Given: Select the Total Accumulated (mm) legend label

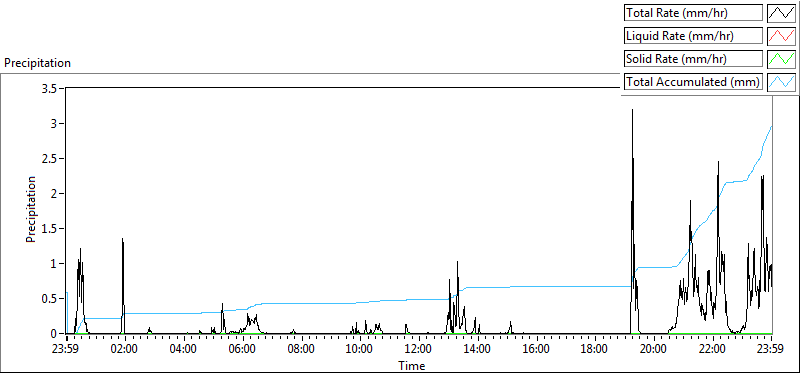Looking at the screenshot, I should pyautogui.click(x=693, y=81).
